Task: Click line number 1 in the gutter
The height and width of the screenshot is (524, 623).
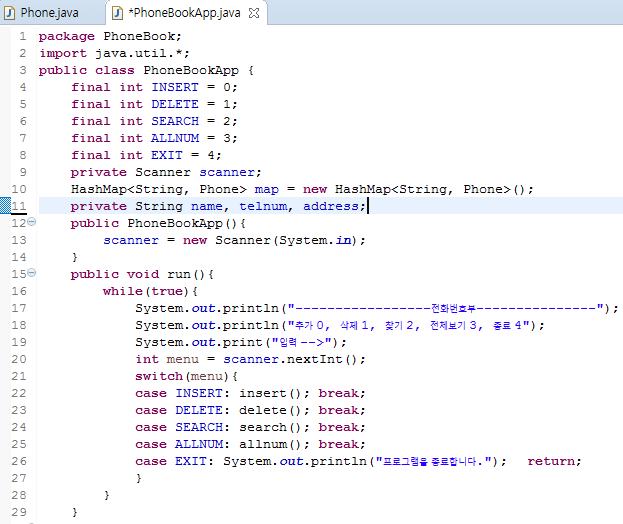Action: 23,37
